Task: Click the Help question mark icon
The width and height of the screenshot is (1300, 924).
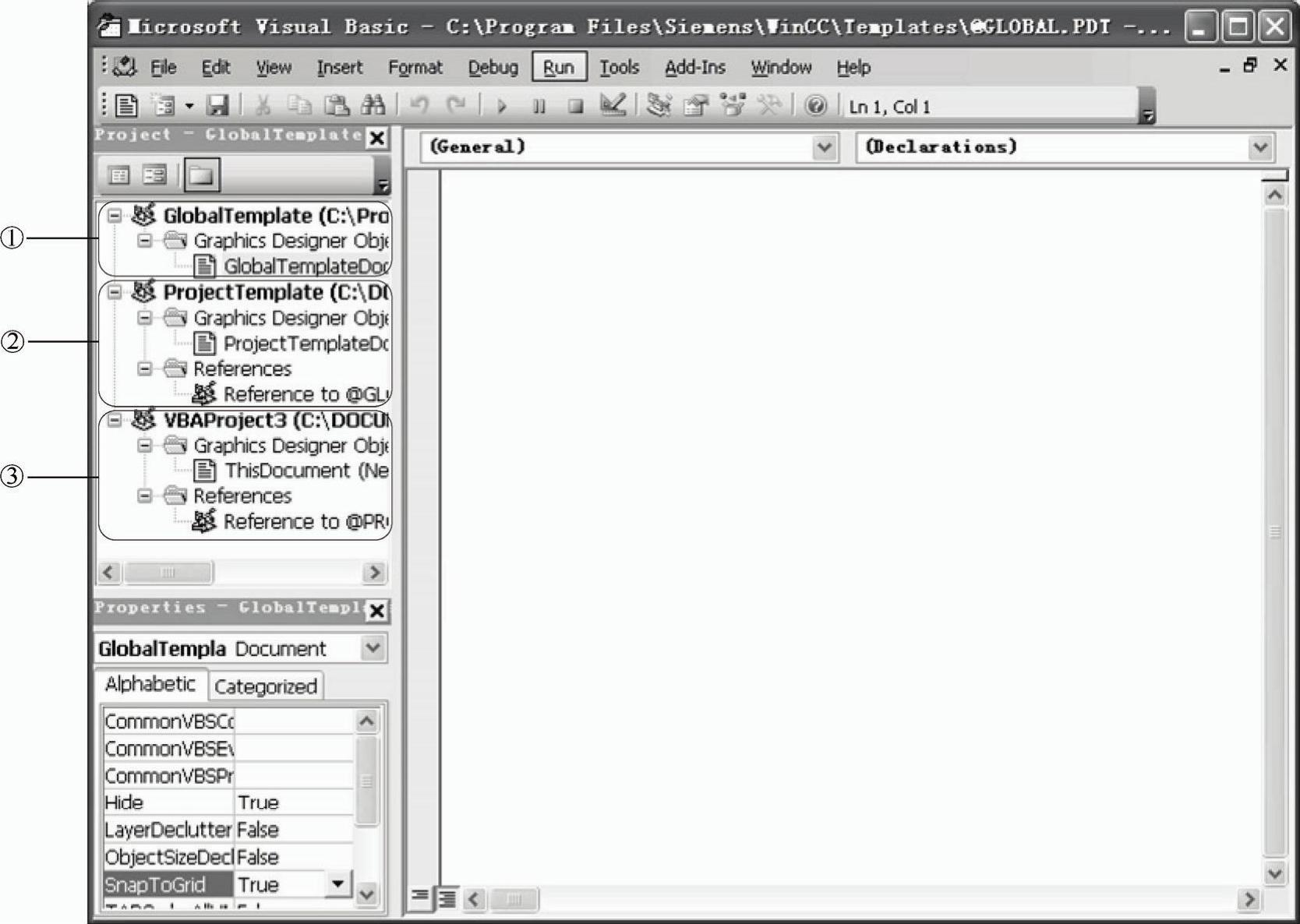Action: coord(815,105)
